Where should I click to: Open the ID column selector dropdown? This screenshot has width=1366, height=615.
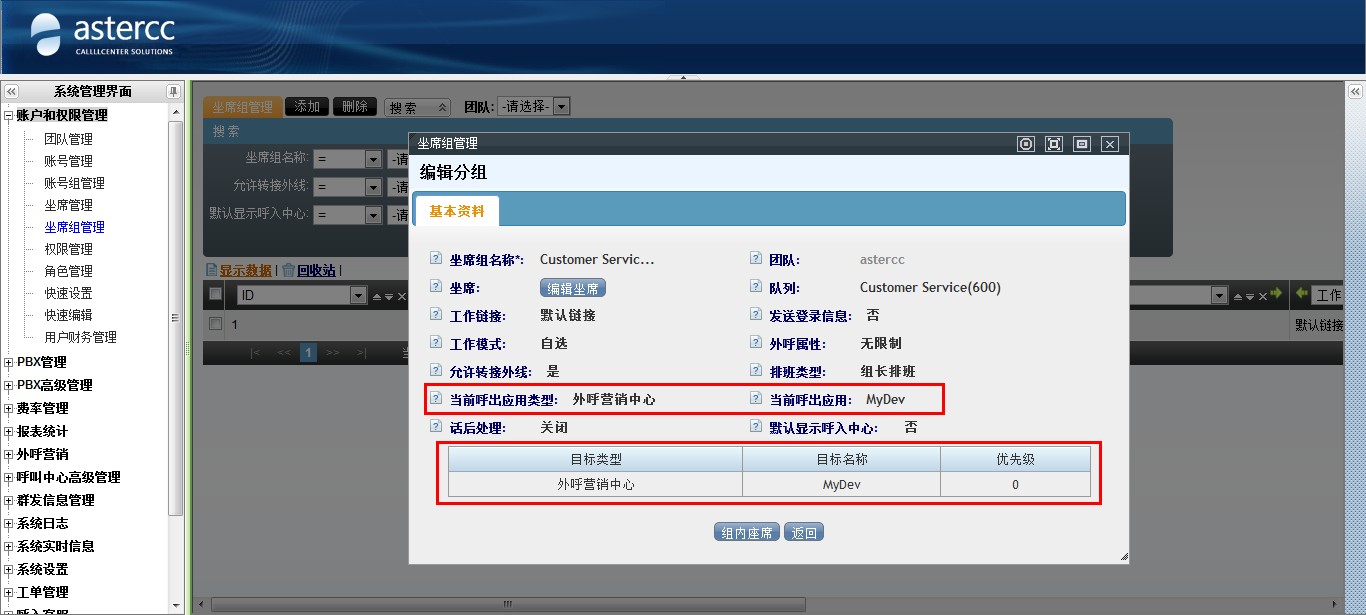click(x=358, y=295)
